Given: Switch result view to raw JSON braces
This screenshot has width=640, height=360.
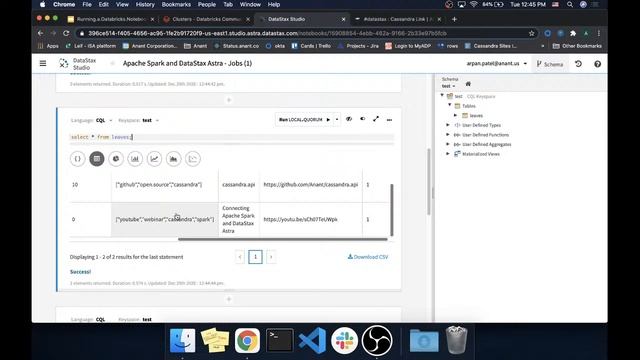Looking at the screenshot, I should coord(78,159).
